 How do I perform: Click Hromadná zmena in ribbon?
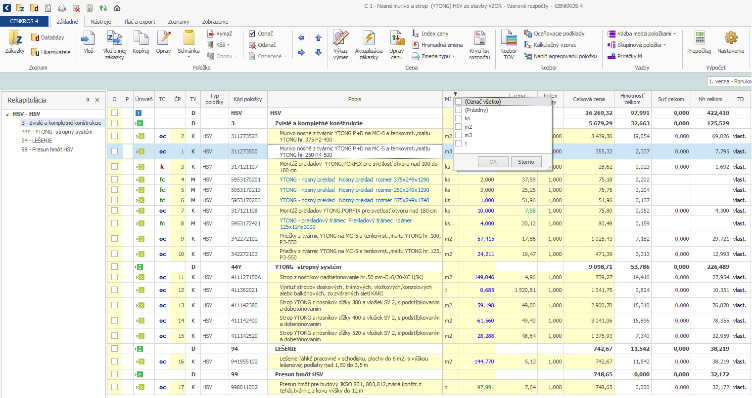(x=437, y=45)
